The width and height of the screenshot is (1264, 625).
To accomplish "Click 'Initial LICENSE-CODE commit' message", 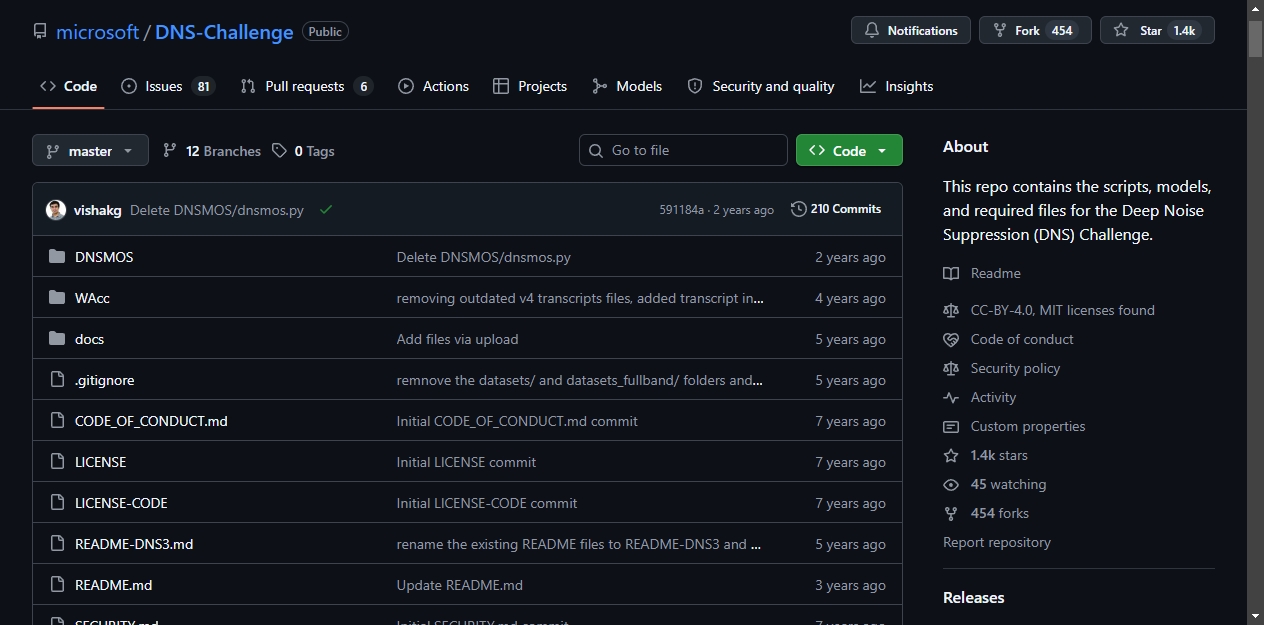I will pyautogui.click(x=487, y=503).
